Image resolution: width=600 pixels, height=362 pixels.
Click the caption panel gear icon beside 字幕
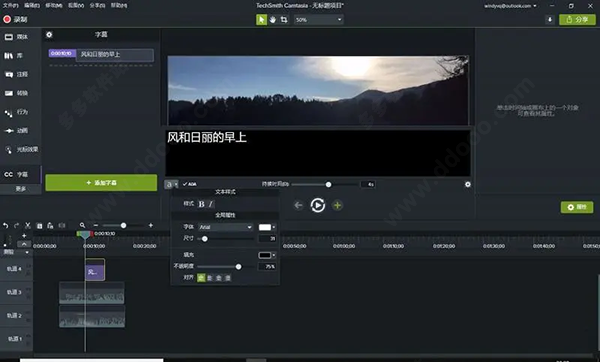(49, 35)
